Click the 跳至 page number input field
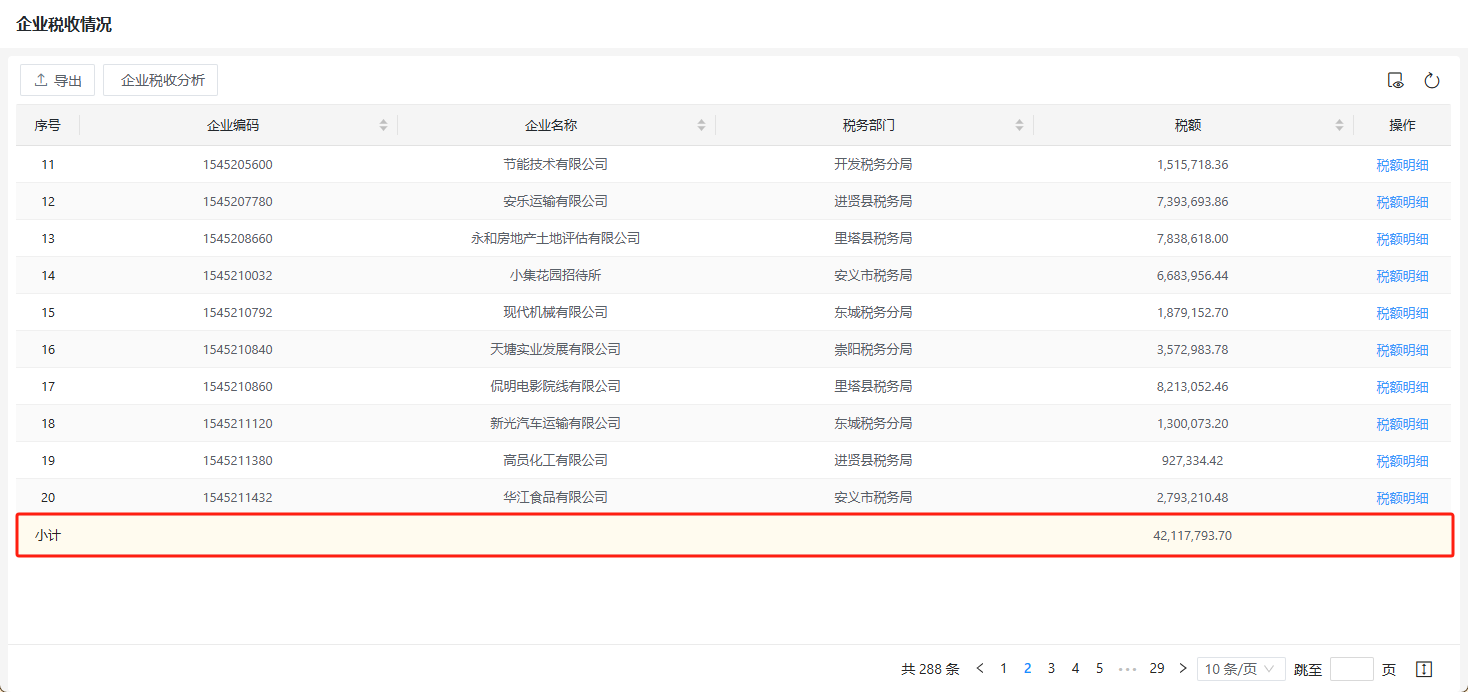The height and width of the screenshot is (692, 1468). point(1351,669)
